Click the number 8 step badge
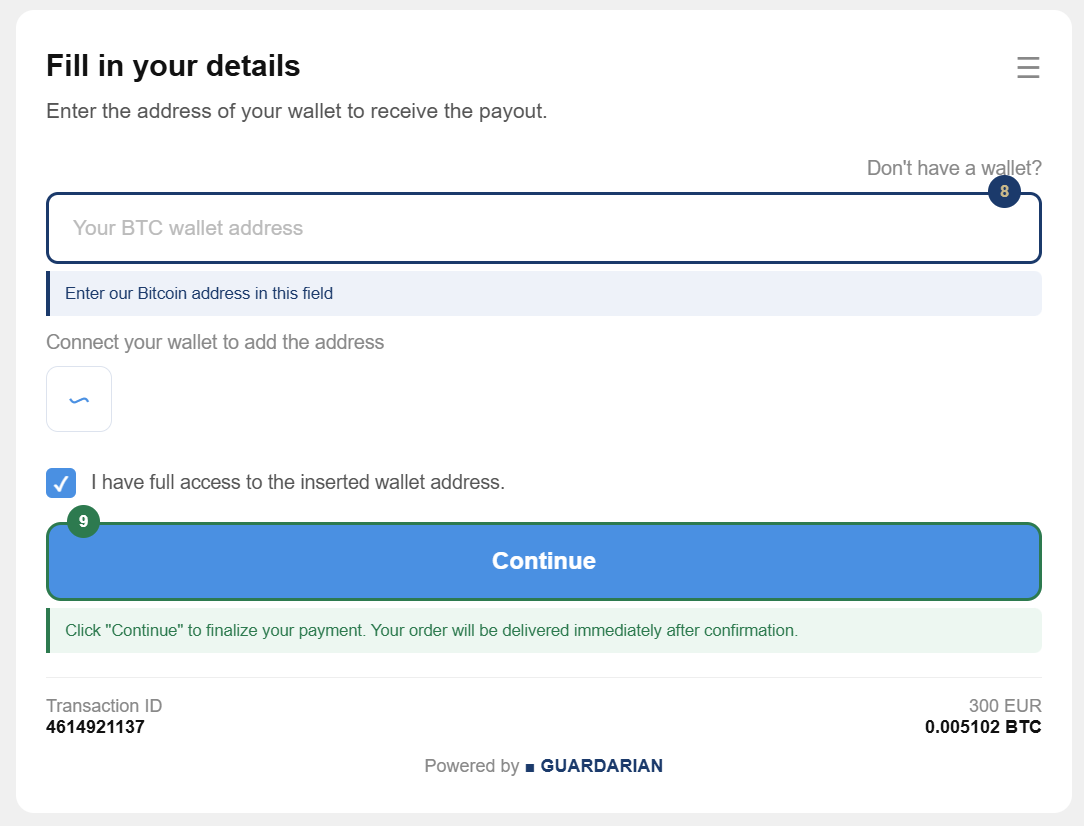 point(1004,191)
